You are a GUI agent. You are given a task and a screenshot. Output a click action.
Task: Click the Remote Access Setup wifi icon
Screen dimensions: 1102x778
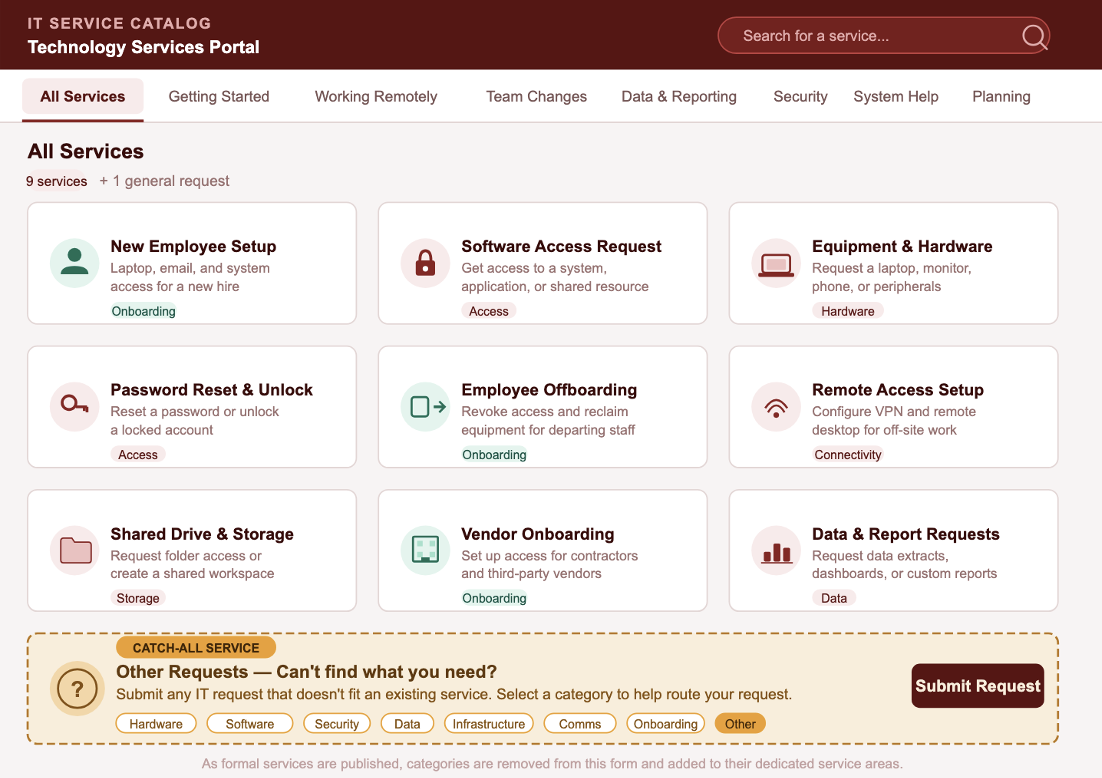pos(776,406)
